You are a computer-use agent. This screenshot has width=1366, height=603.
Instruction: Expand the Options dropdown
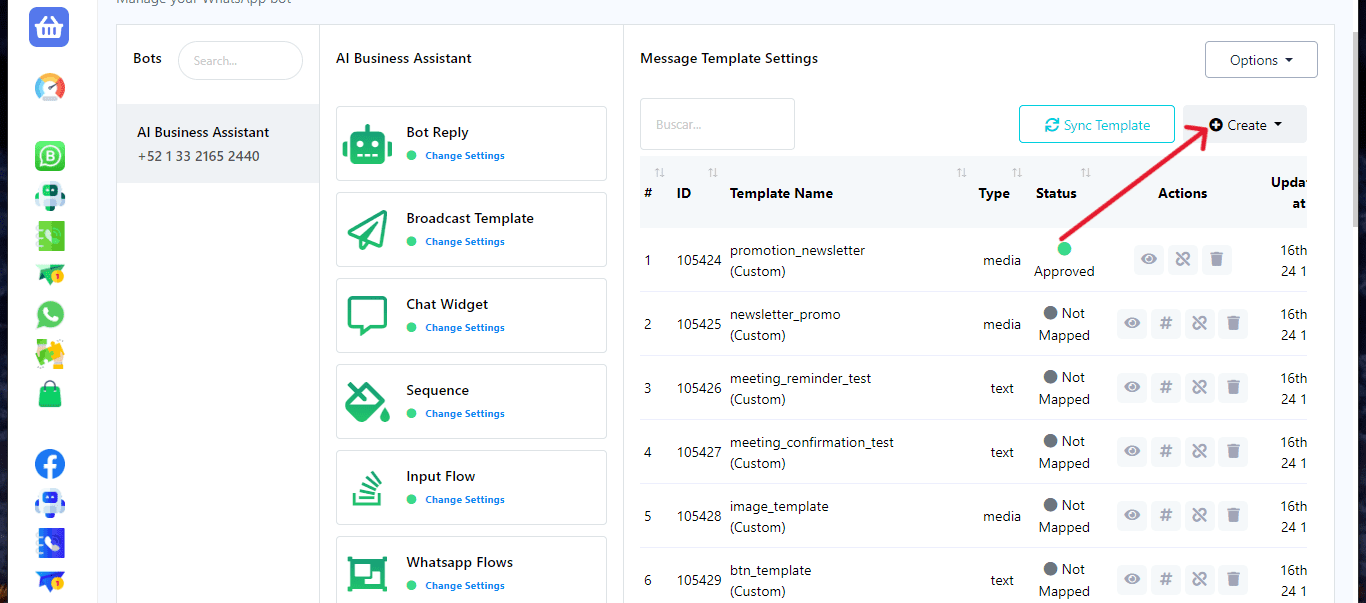coord(1260,60)
